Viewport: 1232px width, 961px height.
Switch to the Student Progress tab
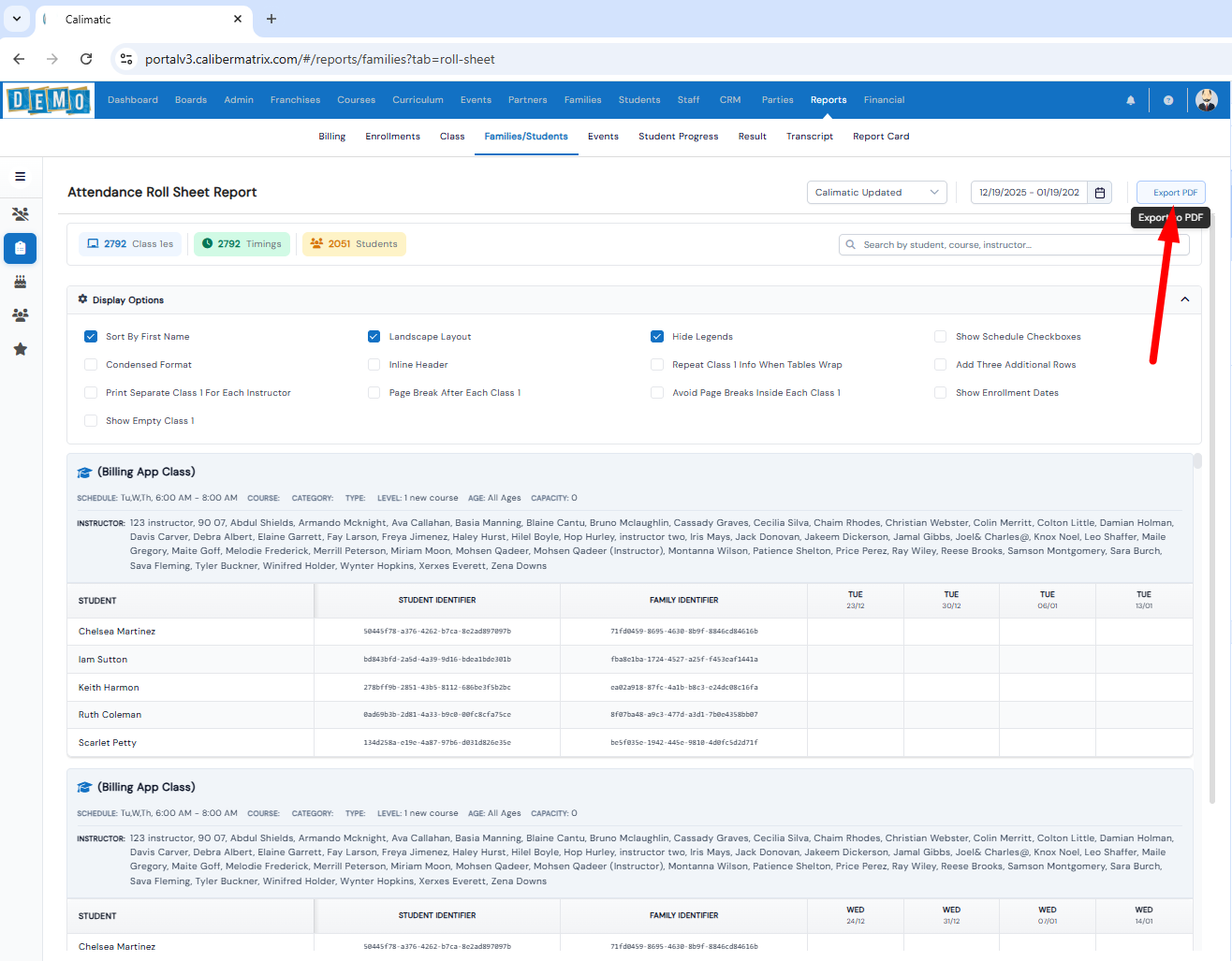(x=678, y=137)
